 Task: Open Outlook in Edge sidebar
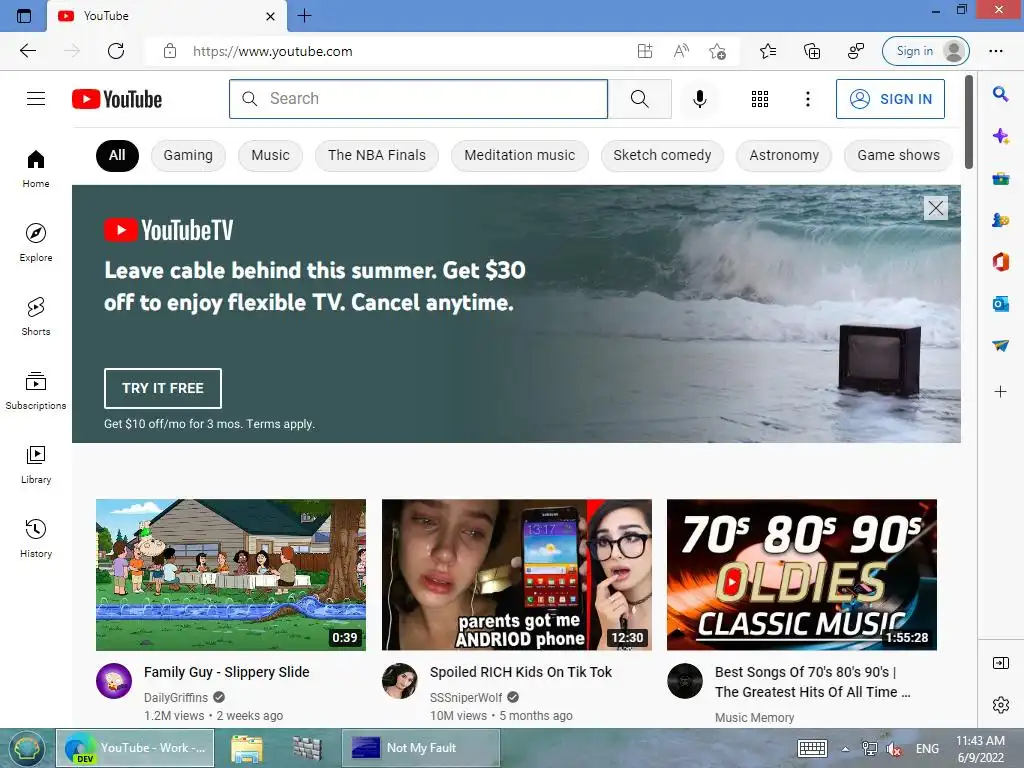click(x=1000, y=304)
